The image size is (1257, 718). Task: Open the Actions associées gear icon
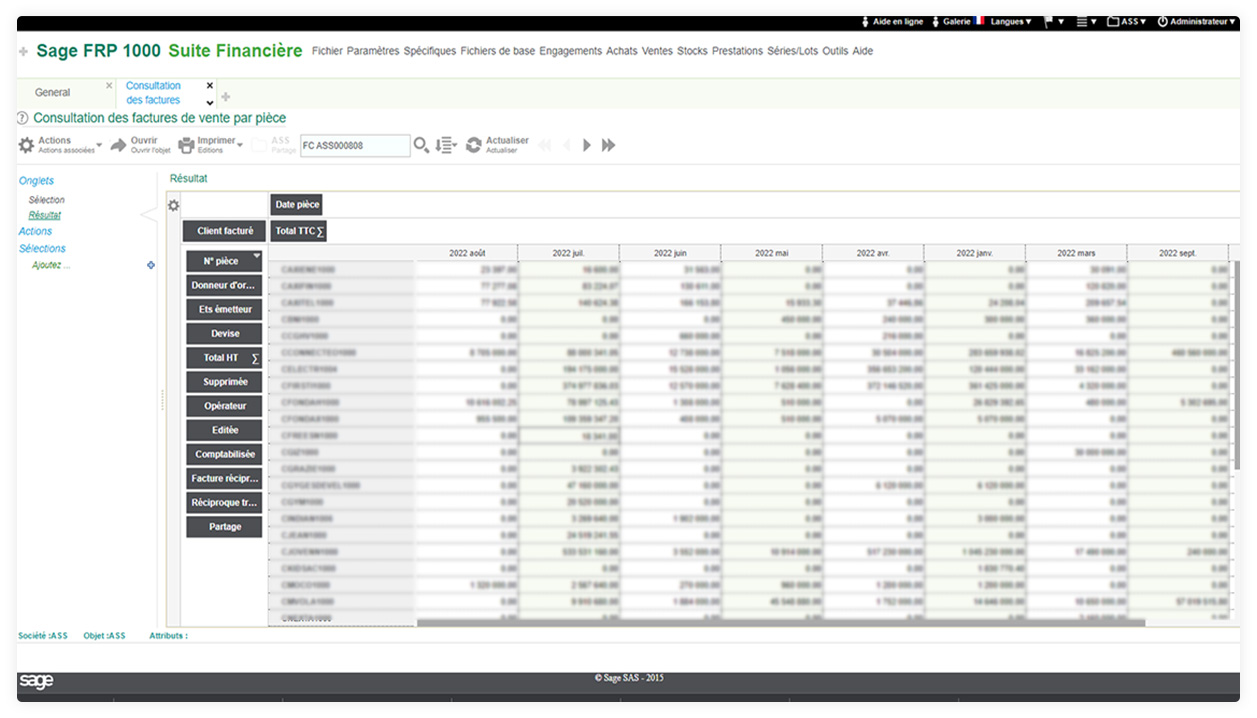(x=27, y=146)
